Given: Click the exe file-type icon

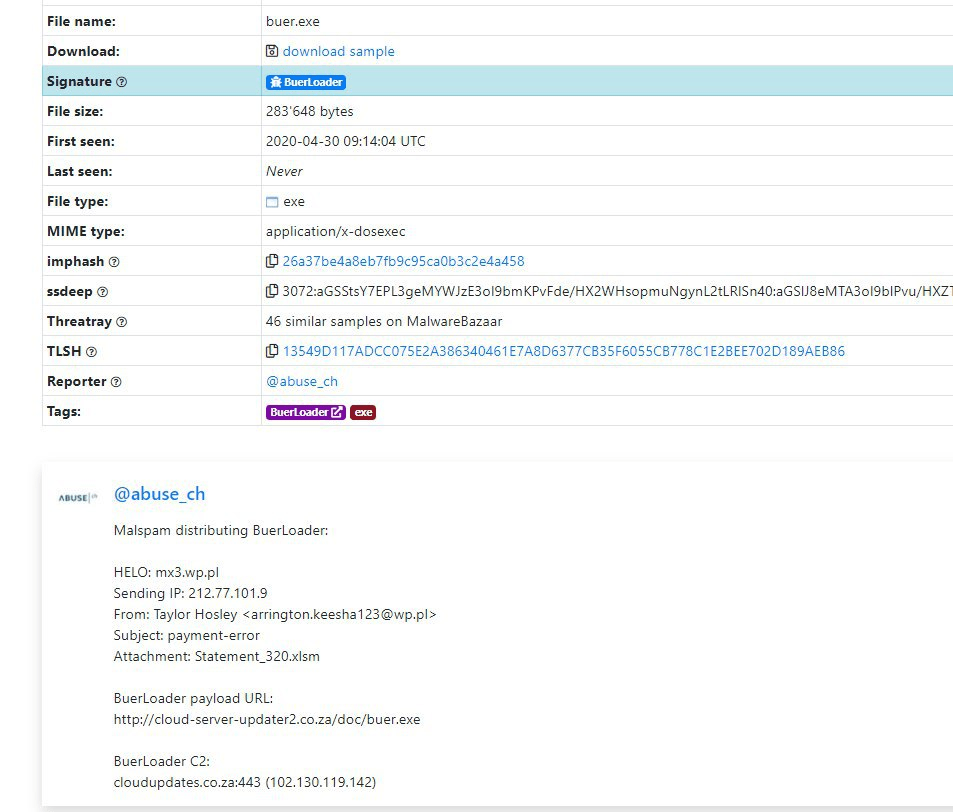Looking at the screenshot, I should (x=271, y=201).
